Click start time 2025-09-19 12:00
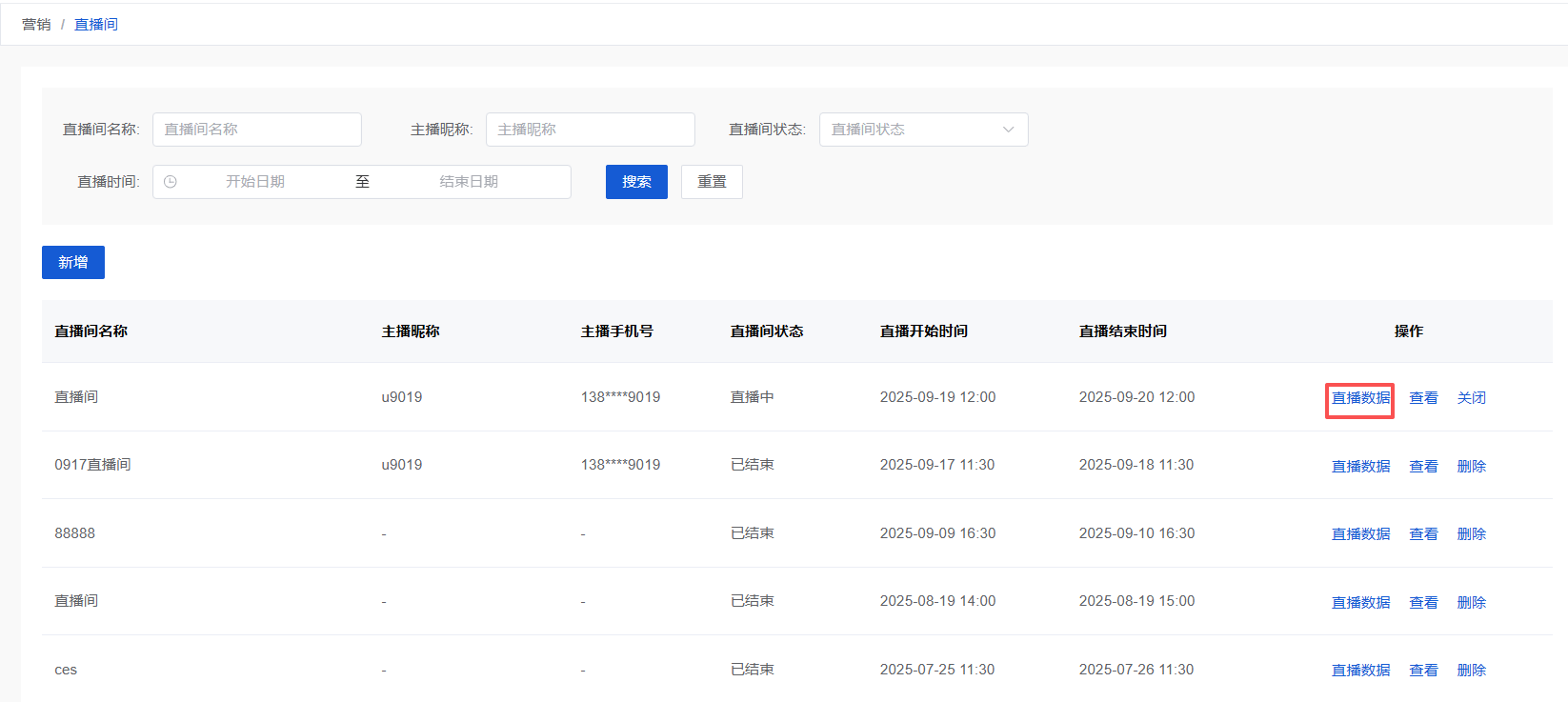The image size is (1568, 702). coord(938,397)
